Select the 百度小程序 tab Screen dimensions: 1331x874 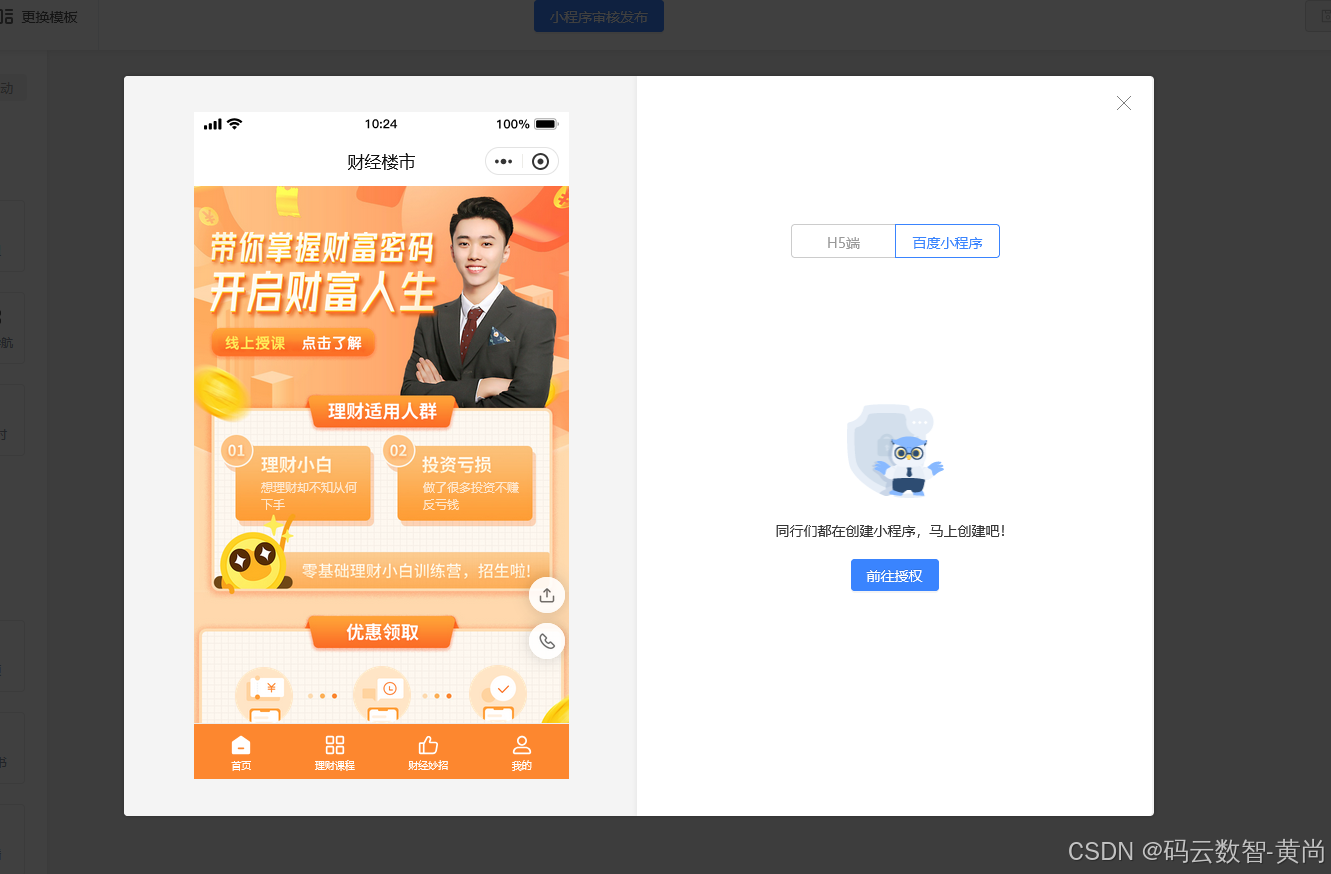[x=947, y=242]
